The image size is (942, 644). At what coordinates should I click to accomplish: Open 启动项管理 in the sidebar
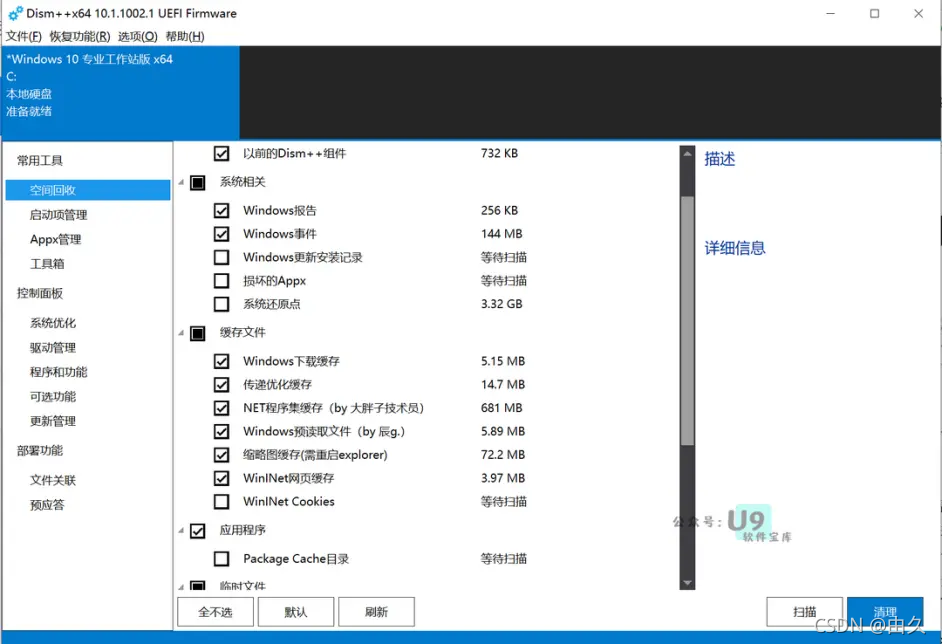(59, 215)
